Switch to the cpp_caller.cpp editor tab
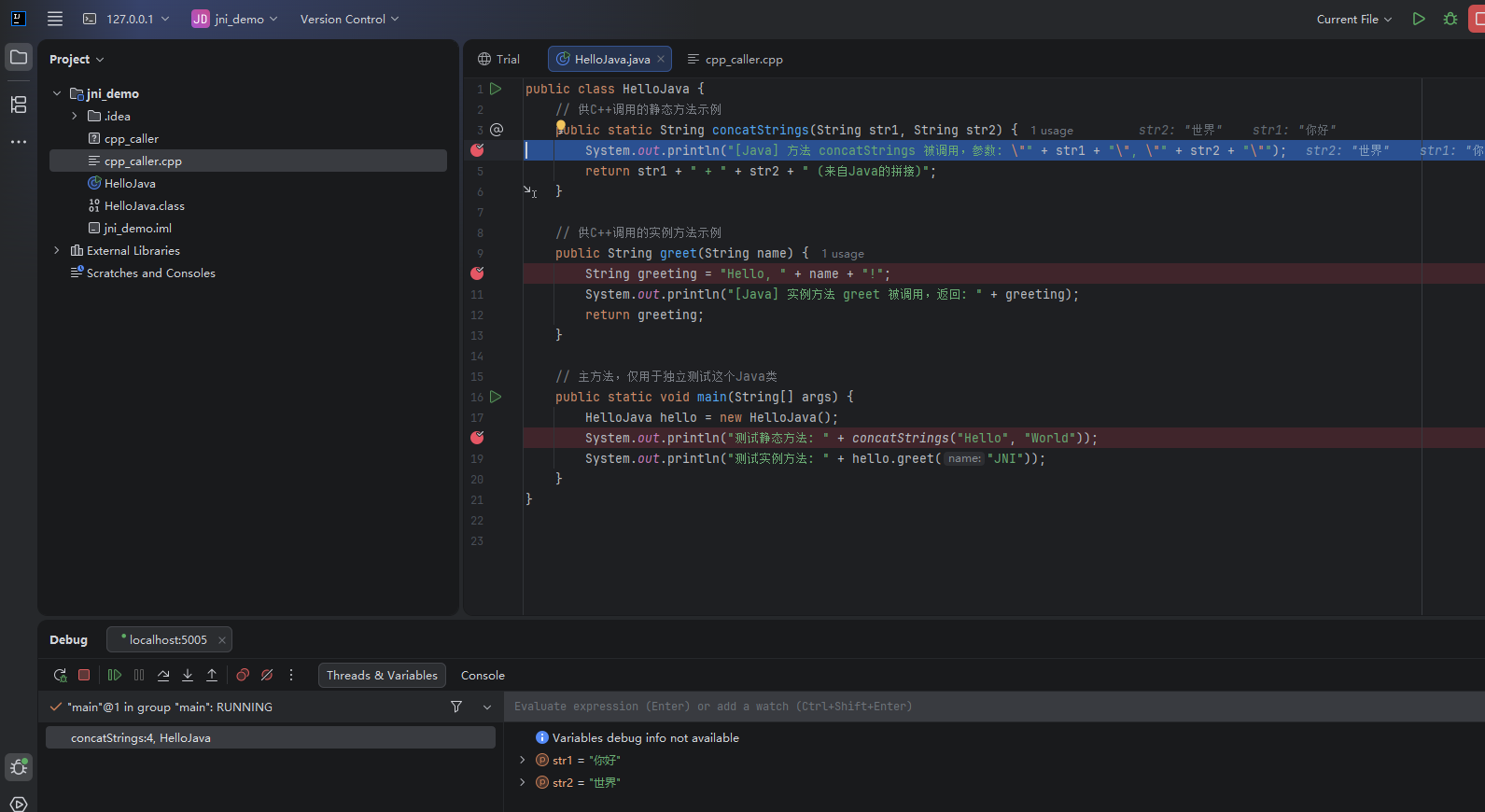Image resolution: width=1485 pixels, height=812 pixels. (735, 59)
